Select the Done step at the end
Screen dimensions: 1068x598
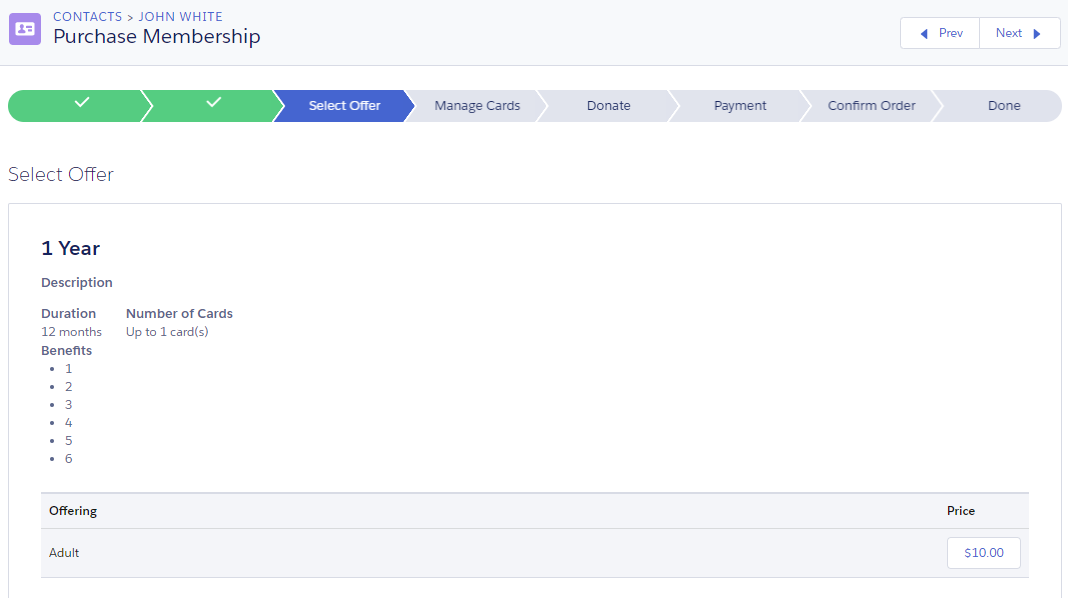point(1004,103)
